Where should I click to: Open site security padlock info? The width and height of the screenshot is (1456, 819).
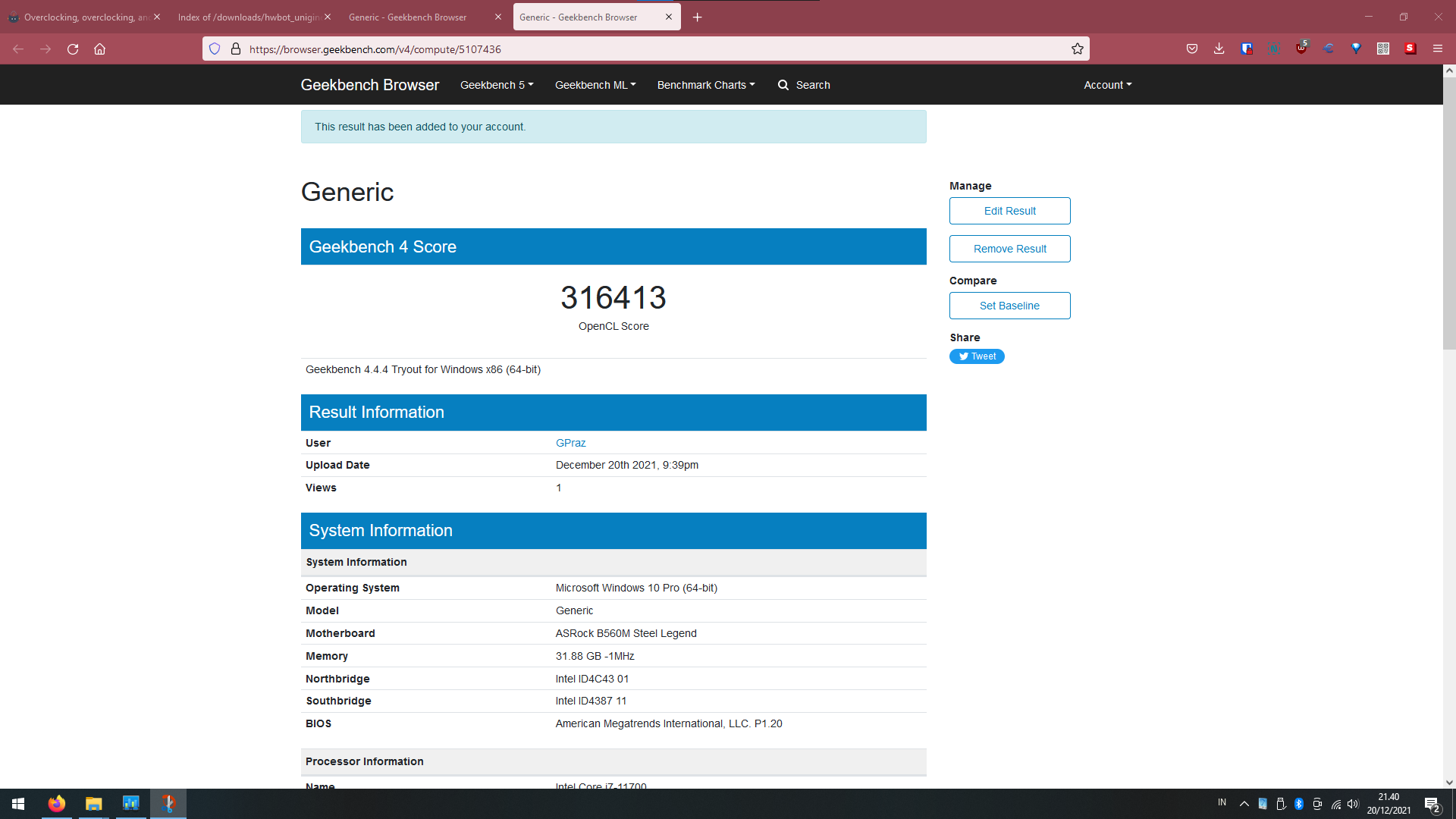coord(236,49)
